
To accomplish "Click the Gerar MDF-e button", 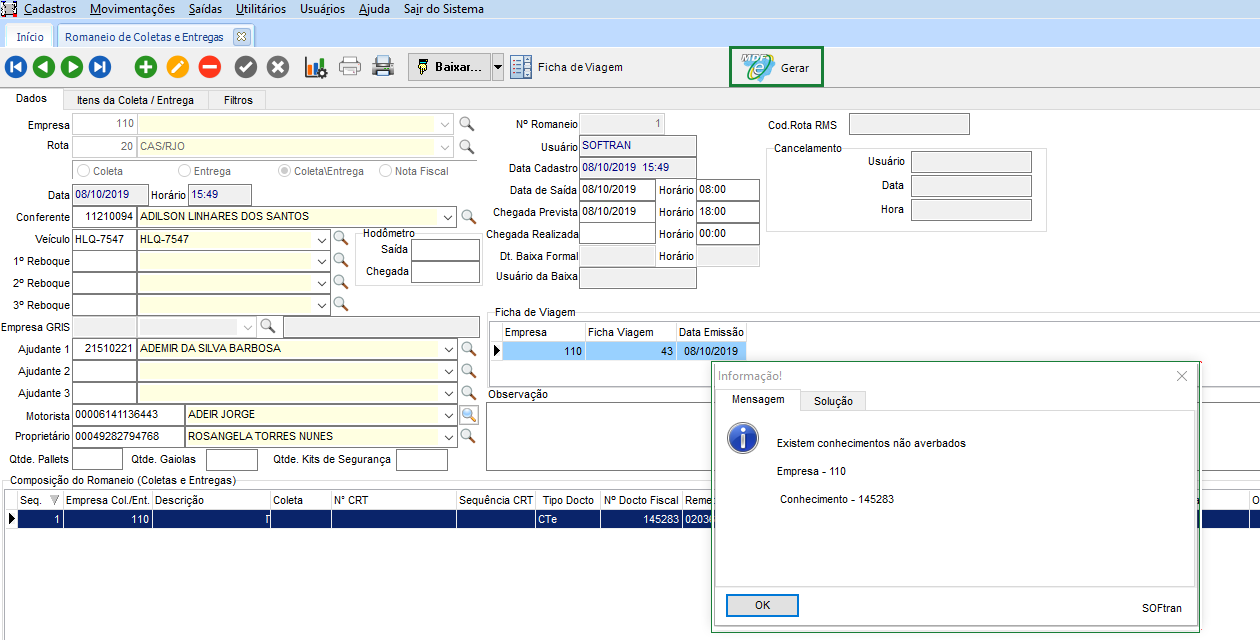I will coord(776,68).
